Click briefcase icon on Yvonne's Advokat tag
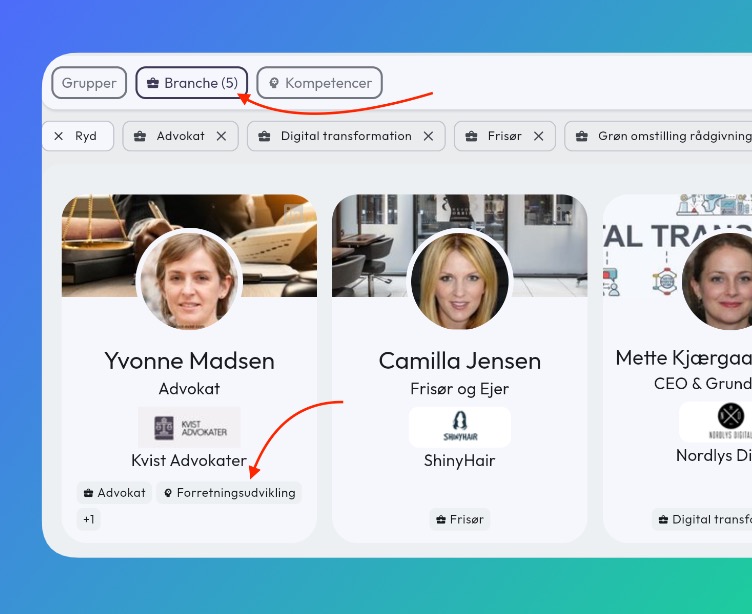The width and height of the screenshot is (752, 614). pyautogui.click(x=88, y=493)
